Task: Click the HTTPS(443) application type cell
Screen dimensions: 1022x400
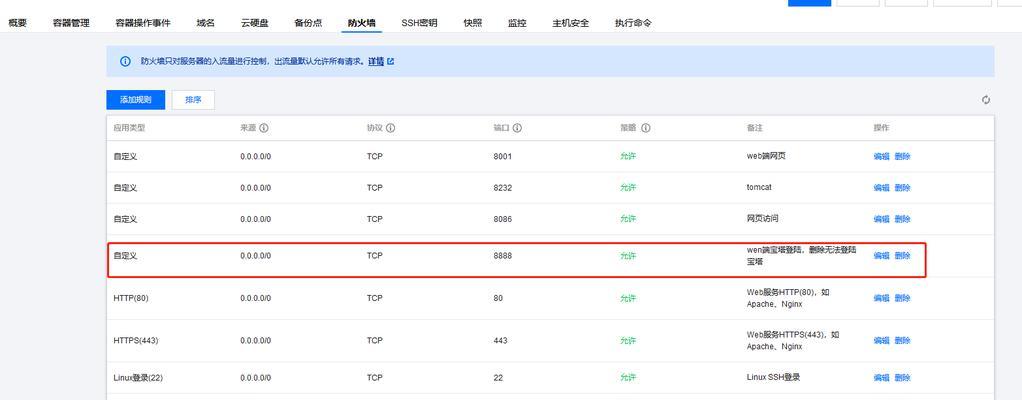Action: pos(136,341)
